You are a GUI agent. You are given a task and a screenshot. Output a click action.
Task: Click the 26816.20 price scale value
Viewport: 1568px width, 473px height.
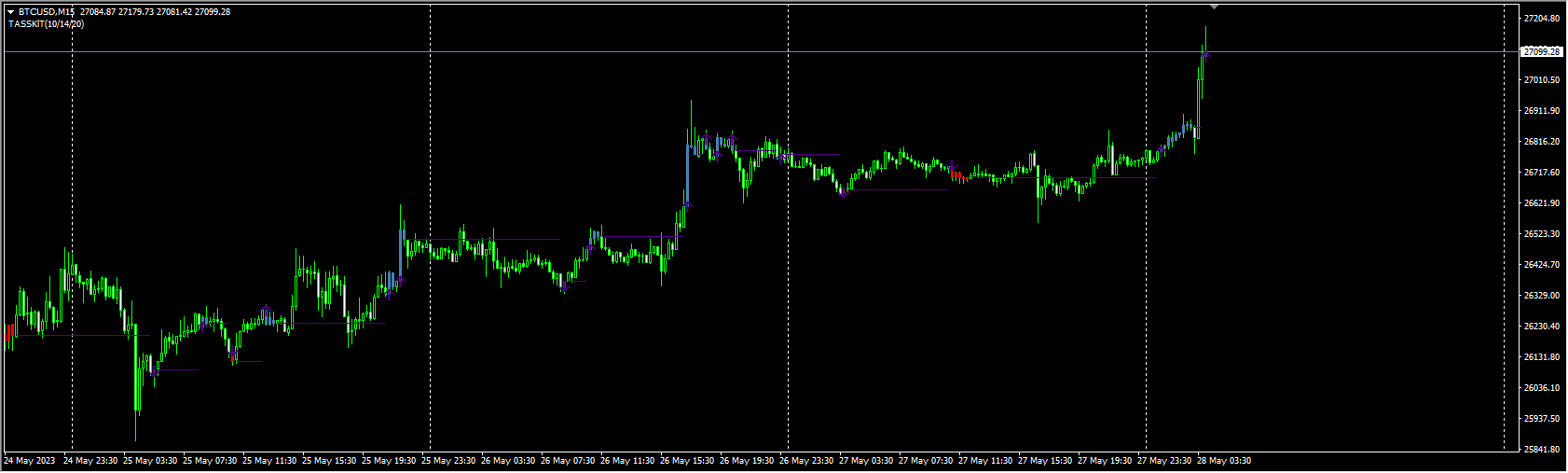coord(1542,142)
